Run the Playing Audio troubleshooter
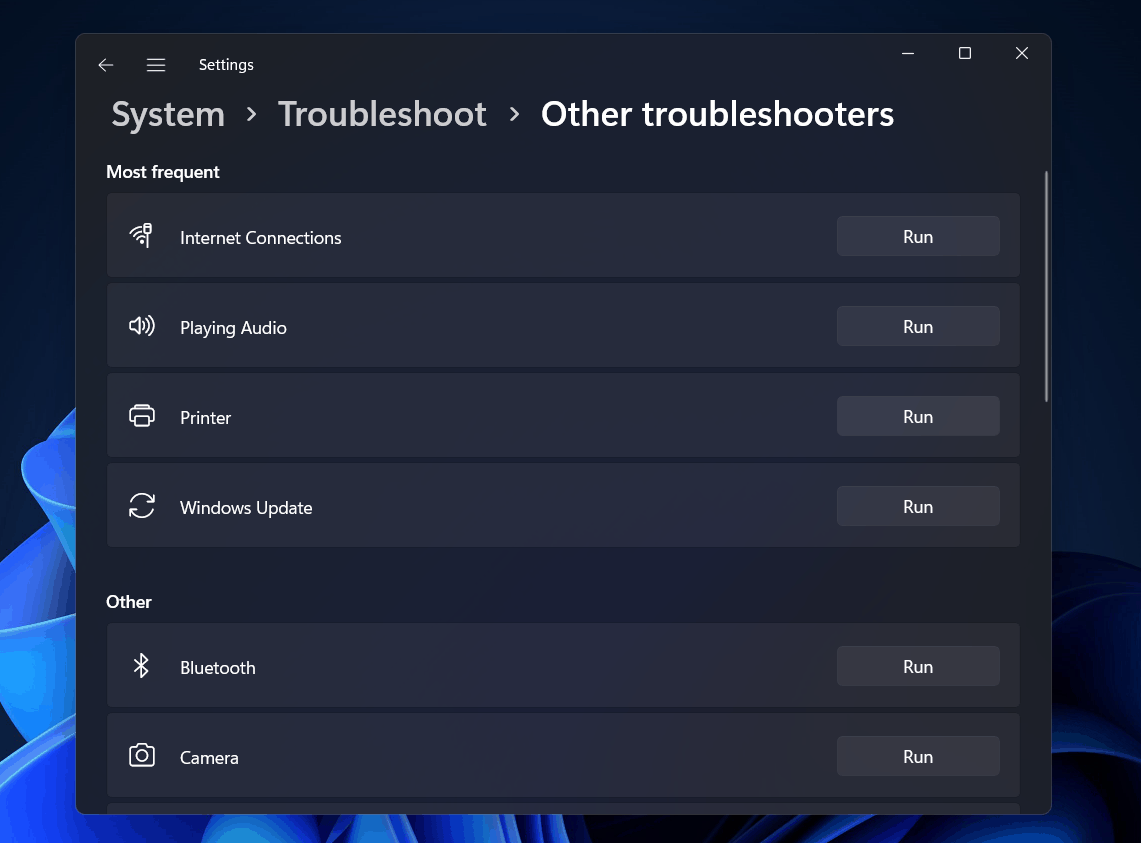This screenshot has height=843, width=1141. point(917,327)
